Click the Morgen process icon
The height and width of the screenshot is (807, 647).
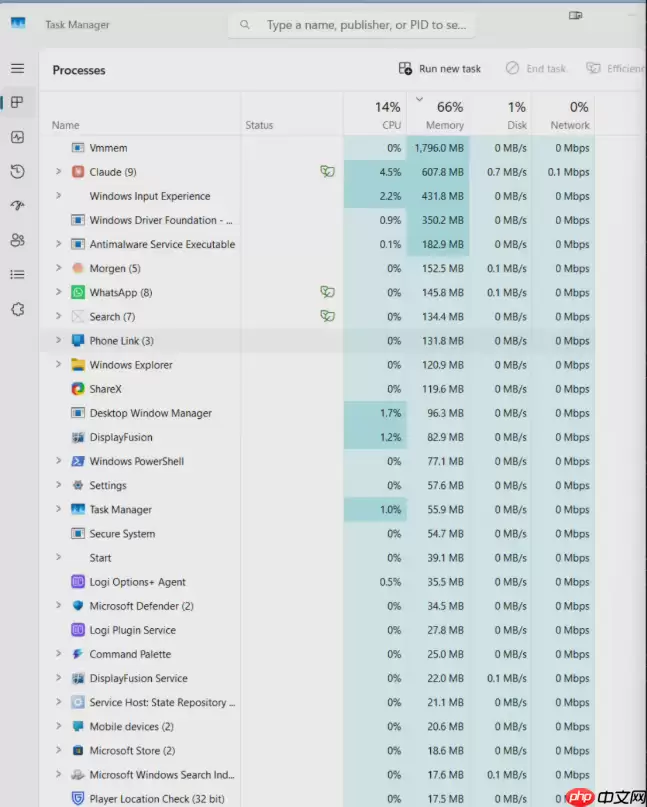pyautogui.click(x=78, y=268)
